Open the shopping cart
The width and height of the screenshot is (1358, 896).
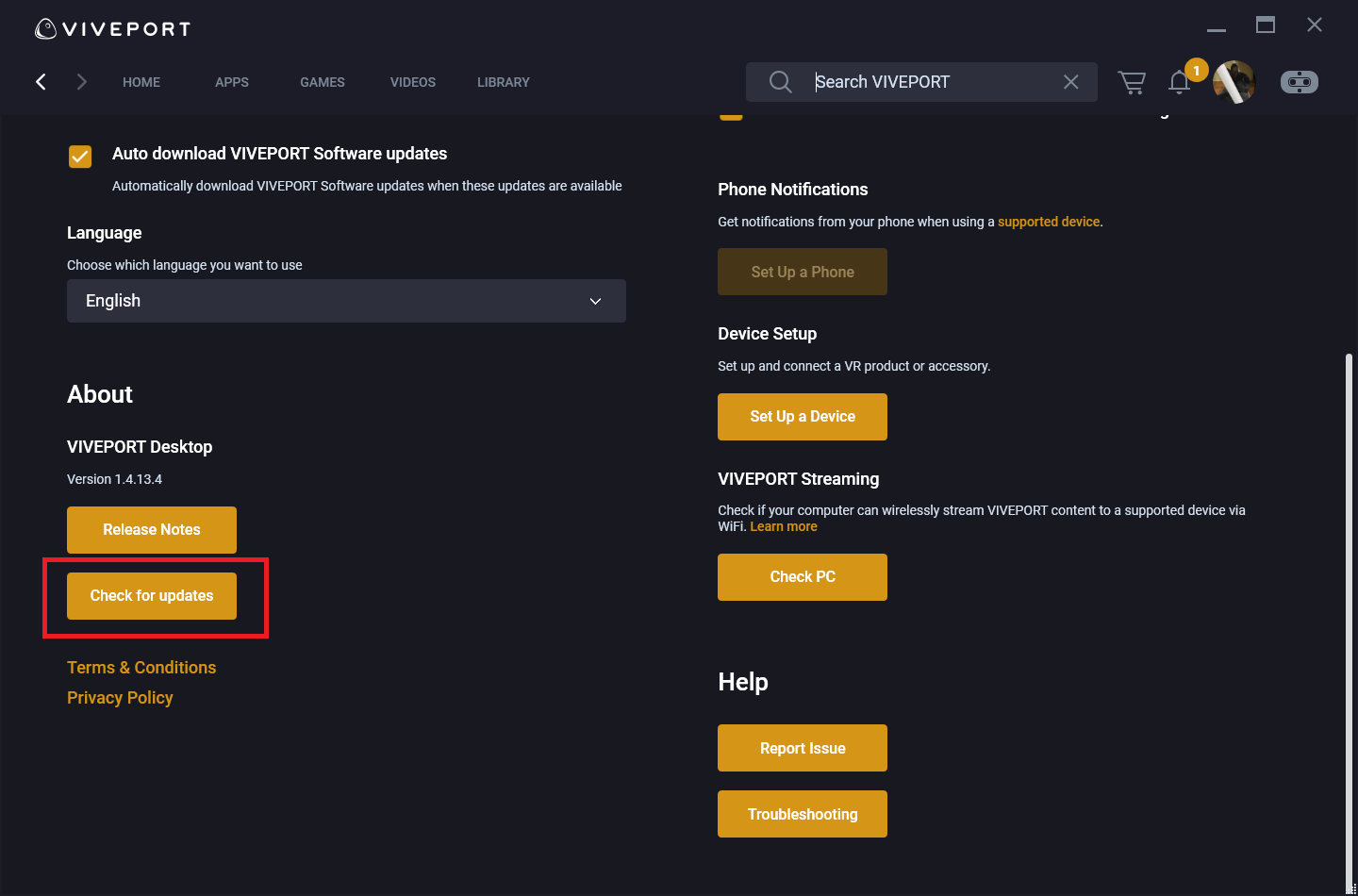click(x=1132, y=83)
